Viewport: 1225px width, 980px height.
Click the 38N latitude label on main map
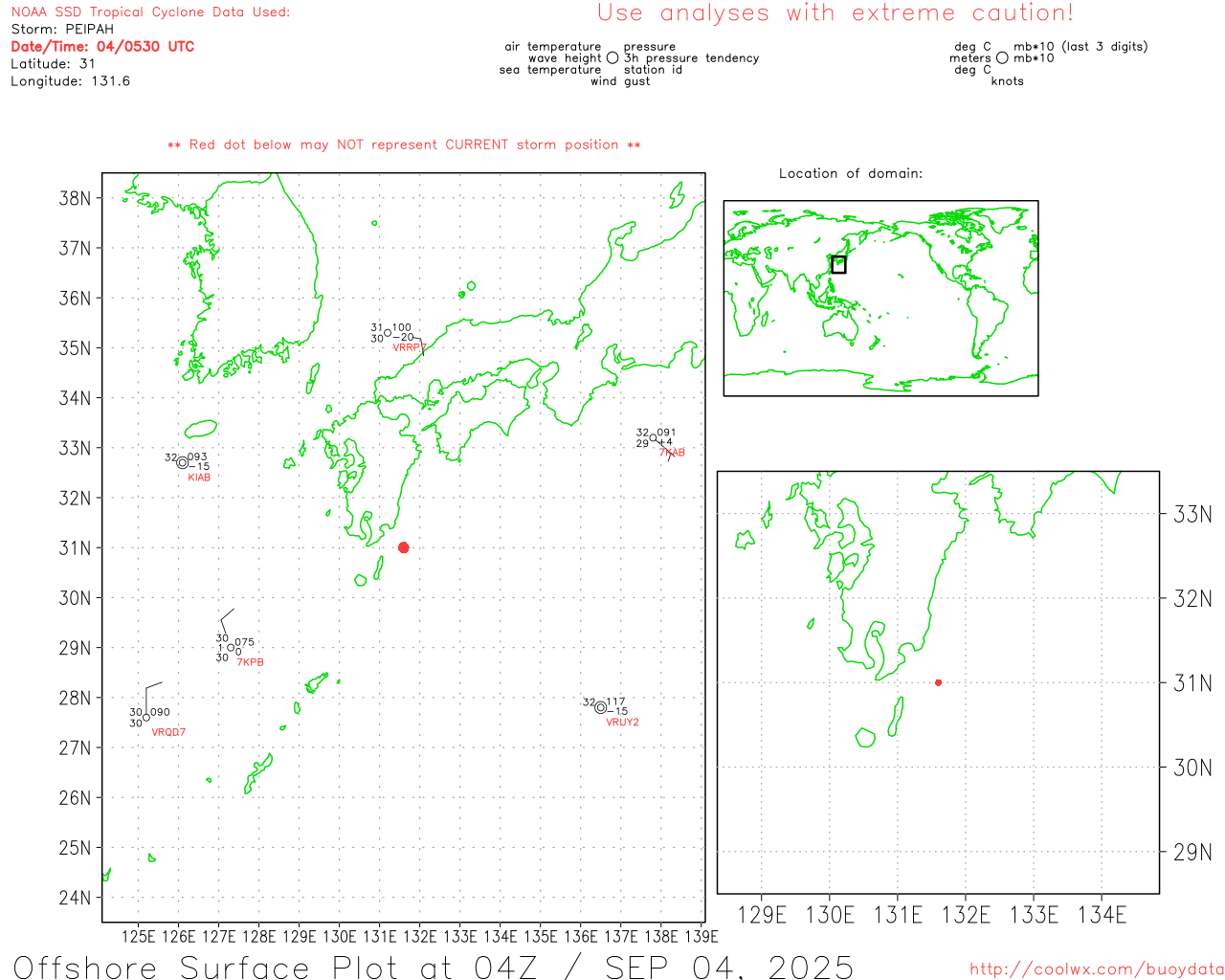(x=75, y=198)
